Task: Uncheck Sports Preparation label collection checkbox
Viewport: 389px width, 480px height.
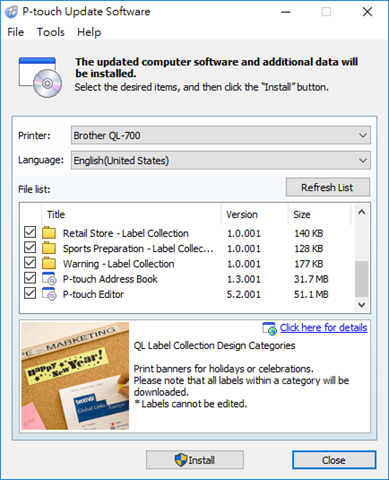Action: (30, 247)
